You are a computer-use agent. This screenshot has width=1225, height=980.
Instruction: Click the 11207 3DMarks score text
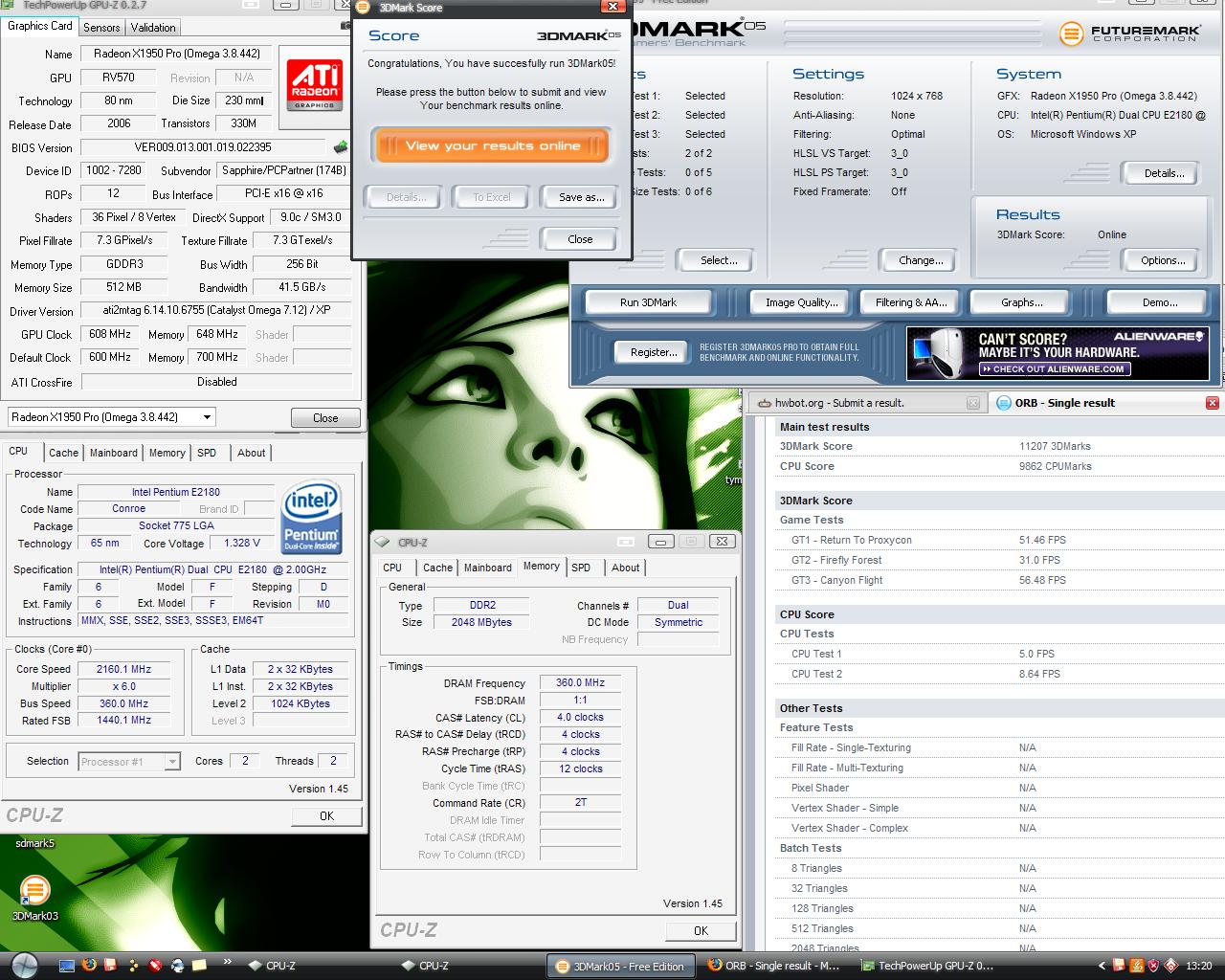pos(1055,446)
